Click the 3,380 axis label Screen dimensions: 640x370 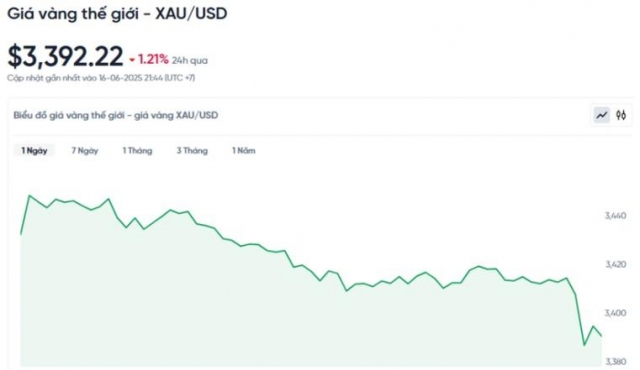(x=615, y=361)
